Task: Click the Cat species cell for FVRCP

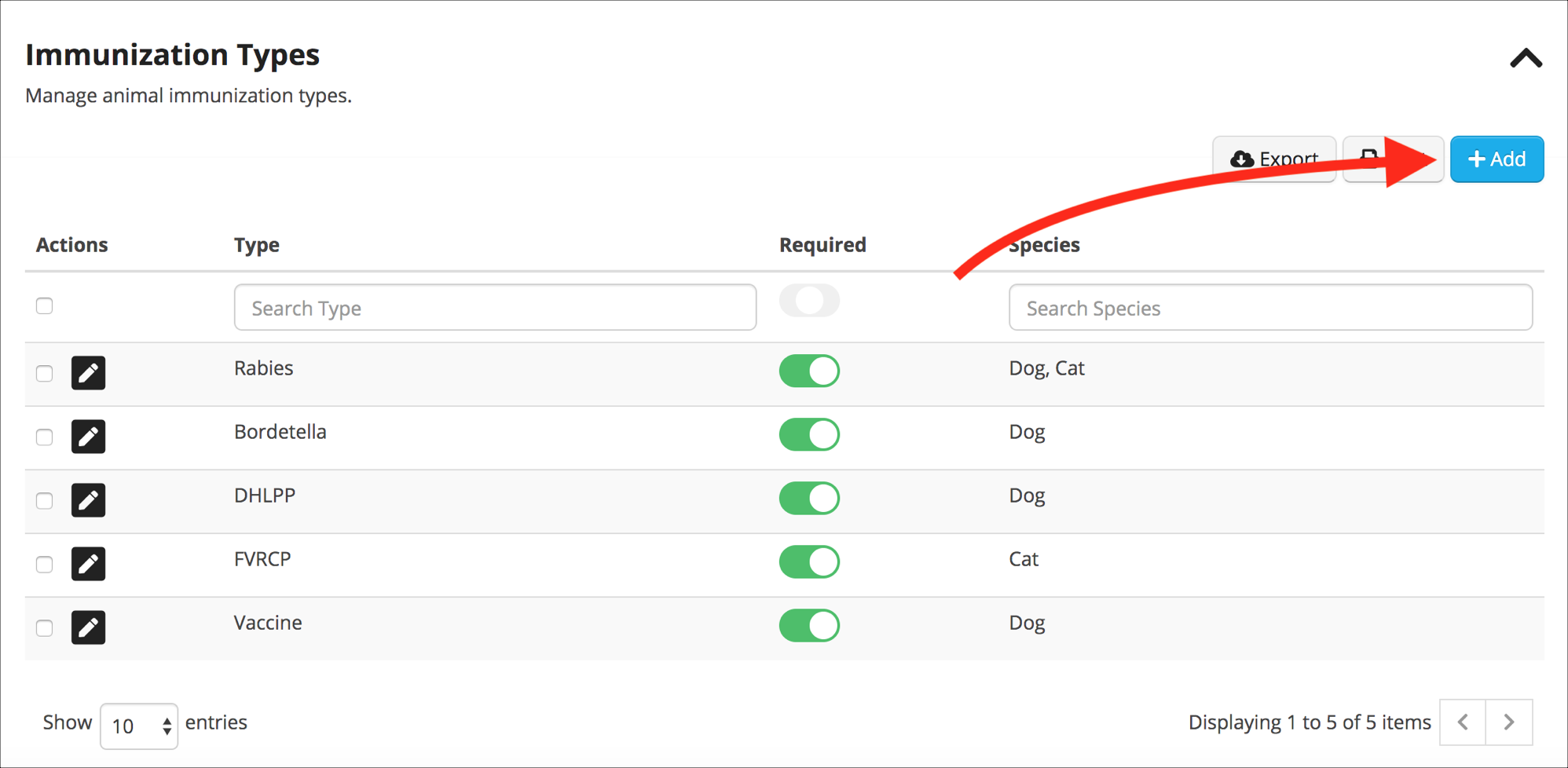Action: [1024, 558]
